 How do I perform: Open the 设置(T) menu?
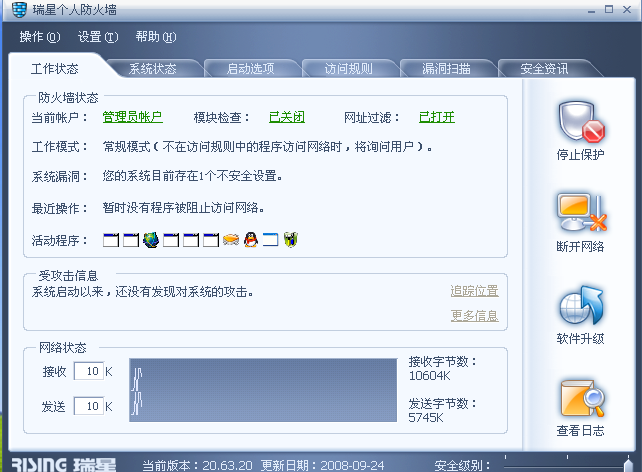click(98, 37)
